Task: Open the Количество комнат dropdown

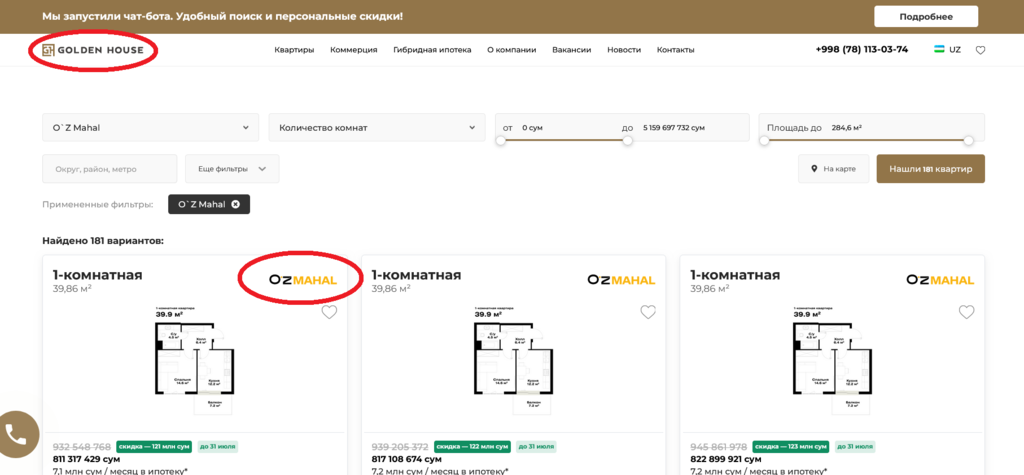Action: [376, 128]
